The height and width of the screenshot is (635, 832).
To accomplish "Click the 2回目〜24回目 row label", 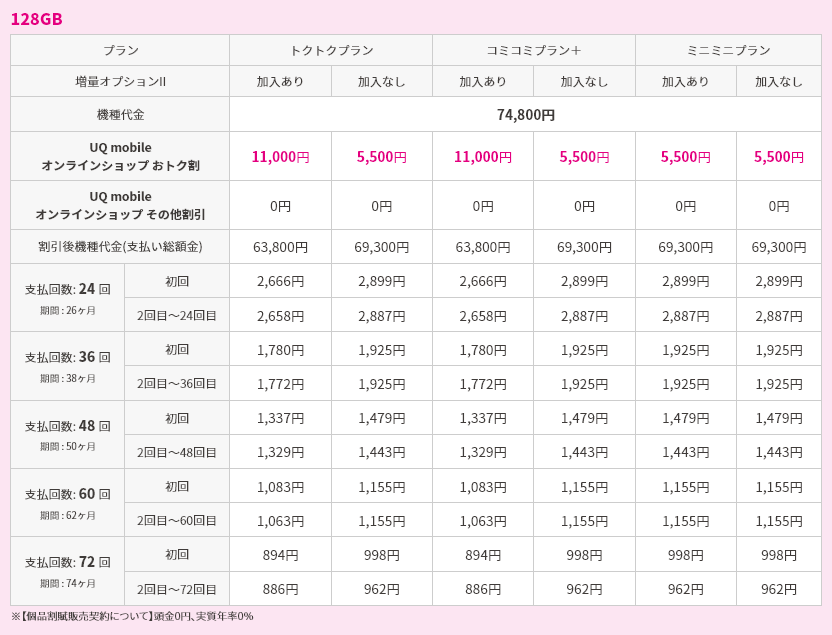I will point(177,315).
